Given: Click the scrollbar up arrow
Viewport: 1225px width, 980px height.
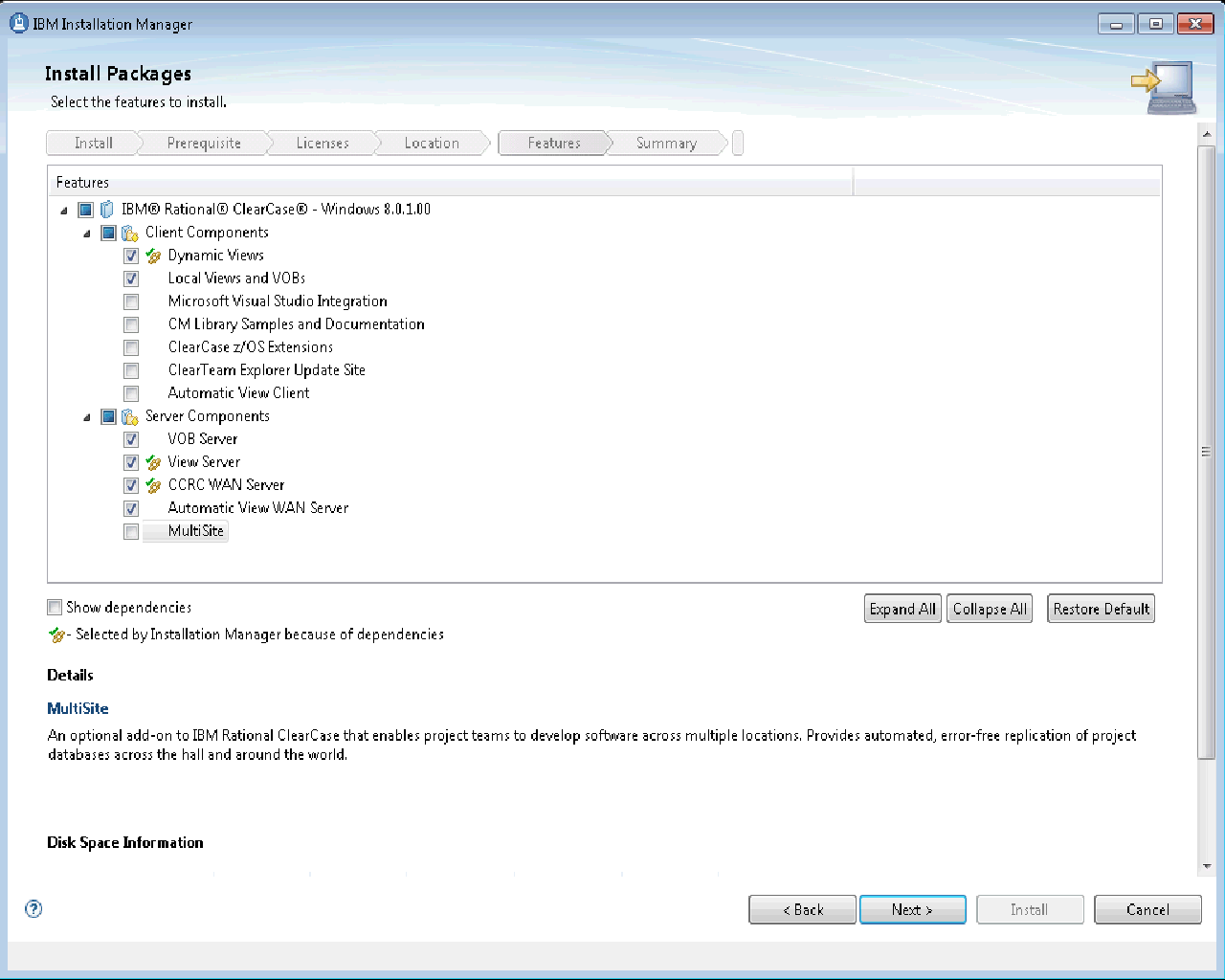Looking at the screenshot, I should point(1207,135).
